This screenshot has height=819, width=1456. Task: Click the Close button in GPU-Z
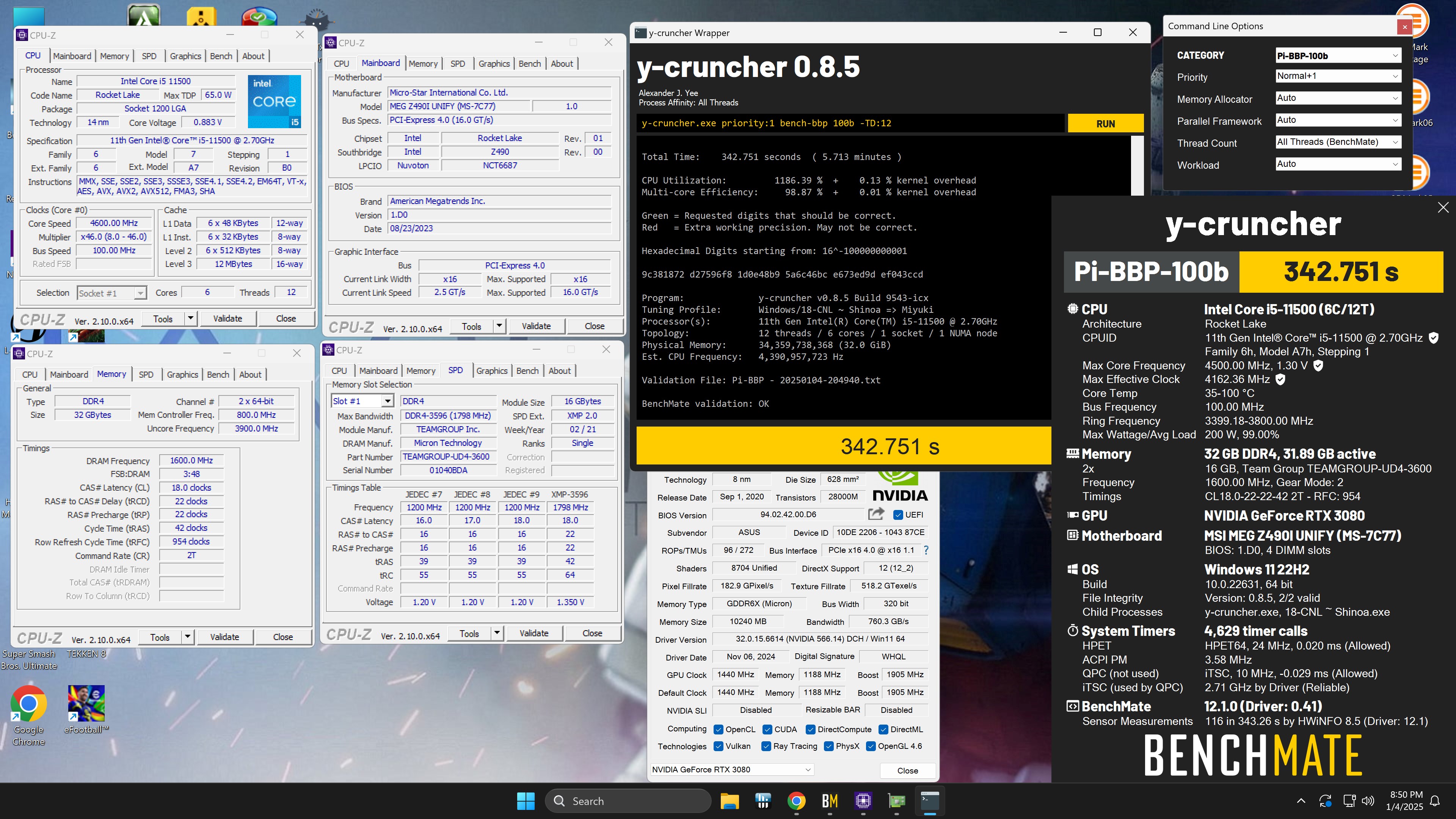[x=907, y=770]
